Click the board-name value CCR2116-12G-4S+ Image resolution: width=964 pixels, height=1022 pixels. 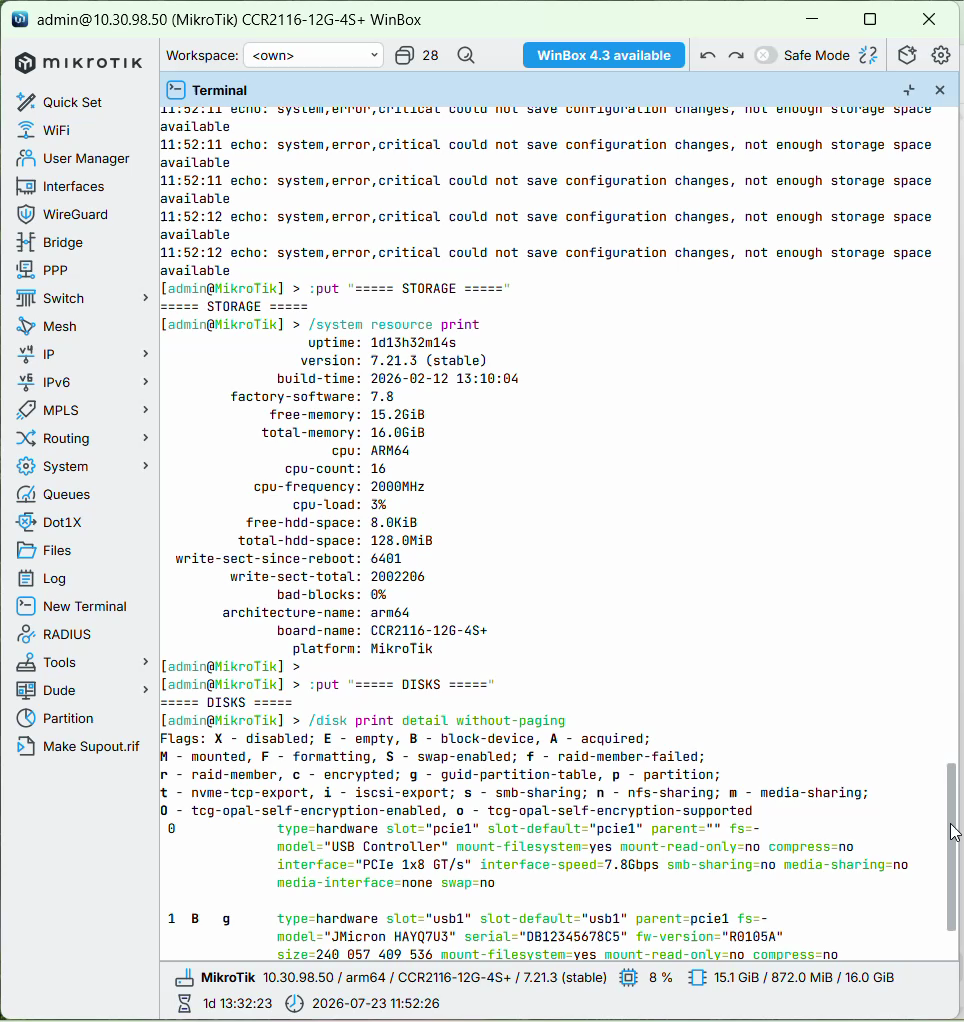pos(429,631)
